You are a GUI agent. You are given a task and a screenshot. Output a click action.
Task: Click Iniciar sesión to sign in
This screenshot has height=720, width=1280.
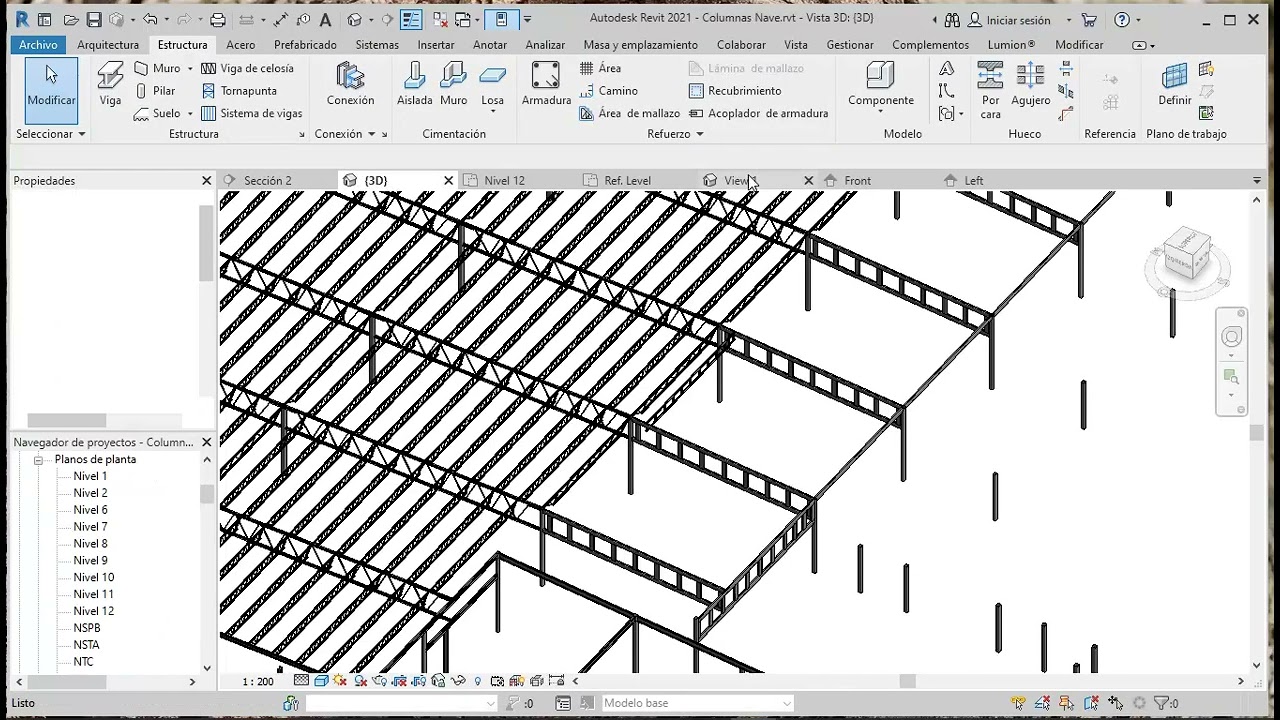(1018, 20)
